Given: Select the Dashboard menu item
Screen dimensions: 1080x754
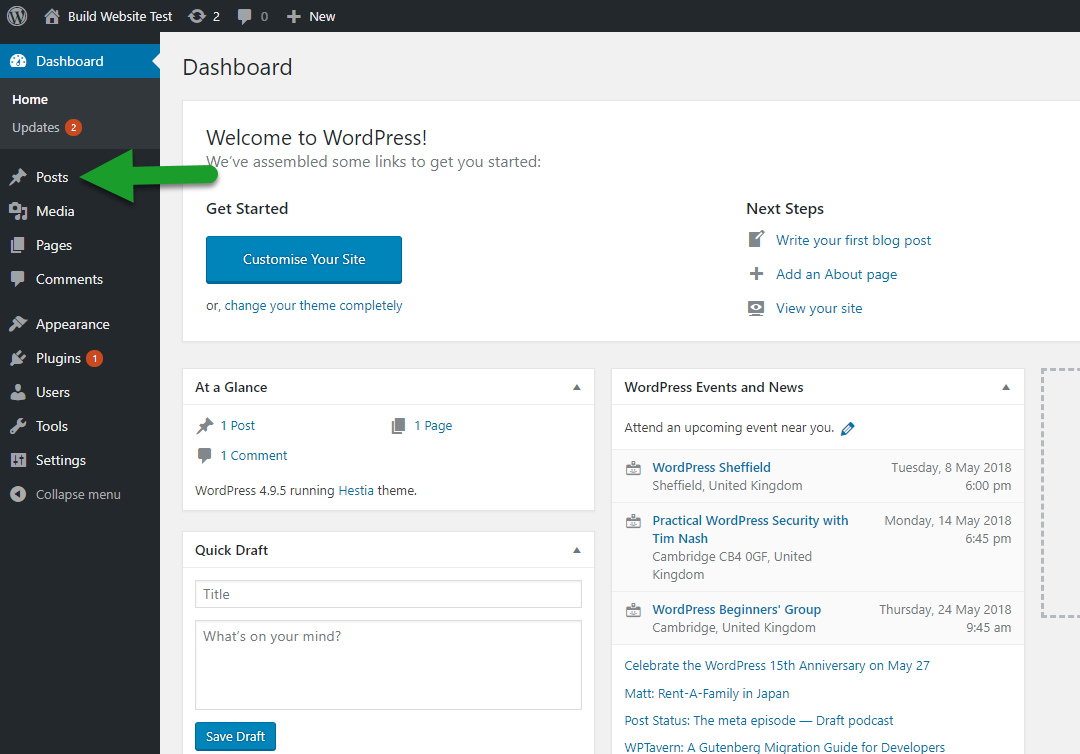Looking at the screenshot, I should pos(80,61).
